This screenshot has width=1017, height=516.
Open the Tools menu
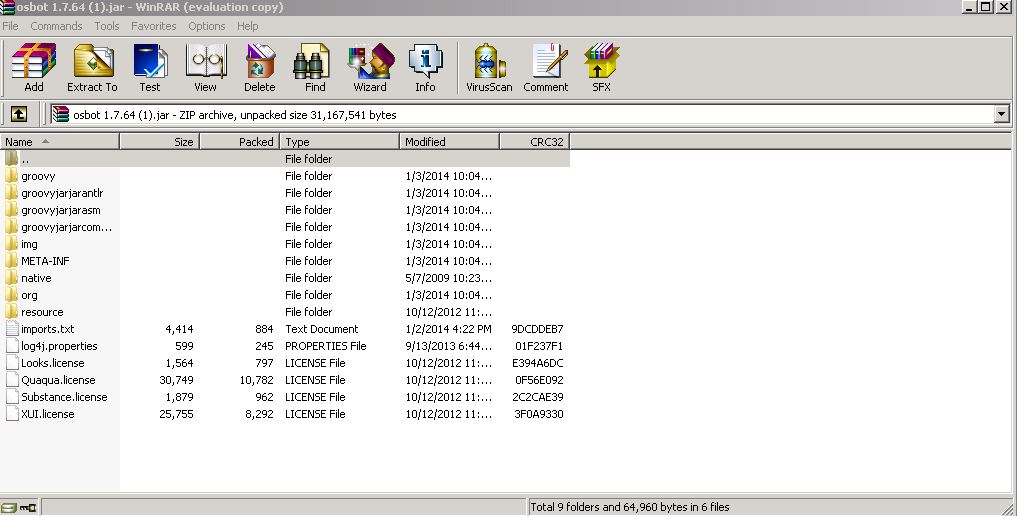[x=106, y=26]
